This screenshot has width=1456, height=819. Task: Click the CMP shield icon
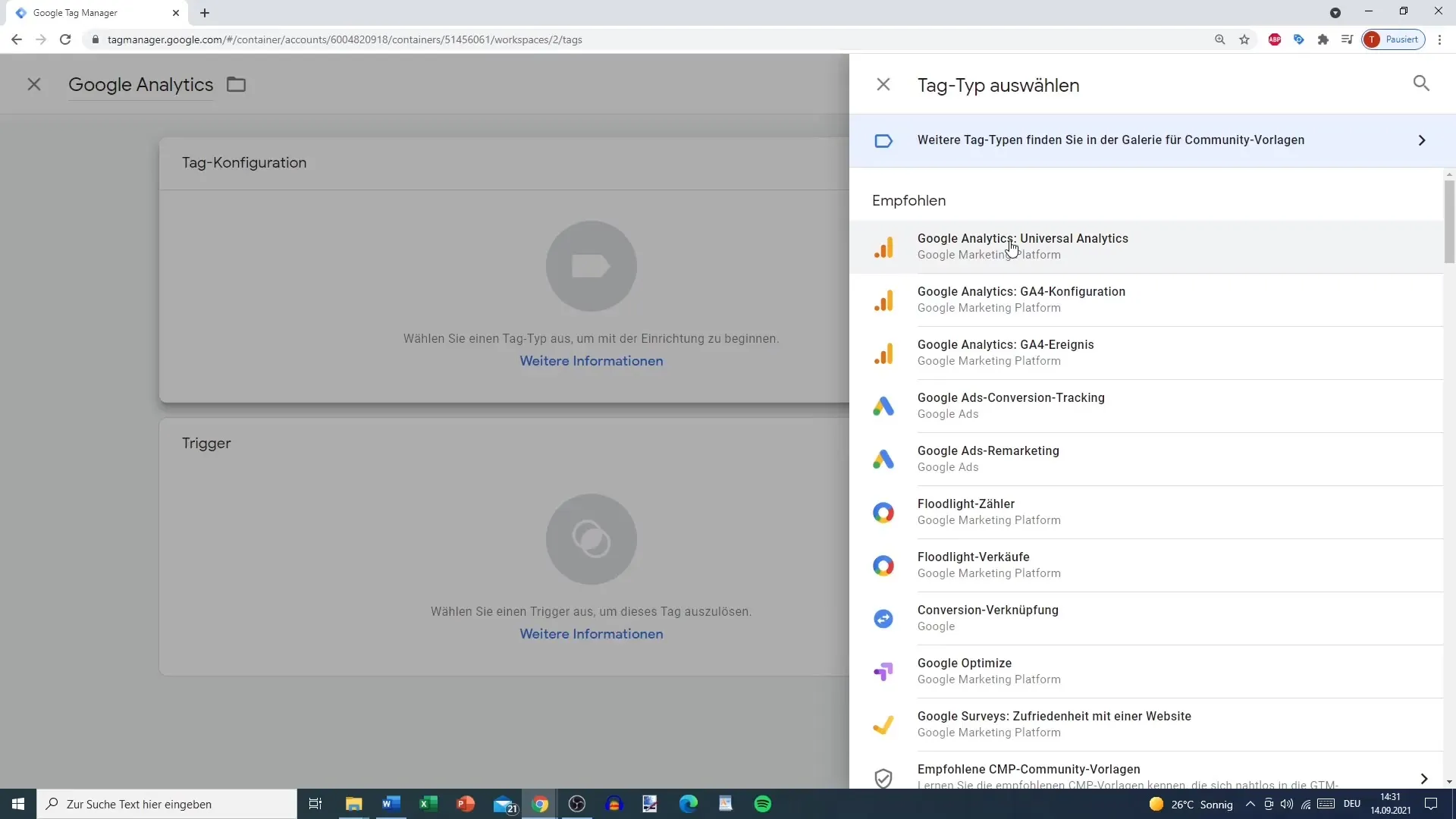pyautogui.click(x=883, y=778)
